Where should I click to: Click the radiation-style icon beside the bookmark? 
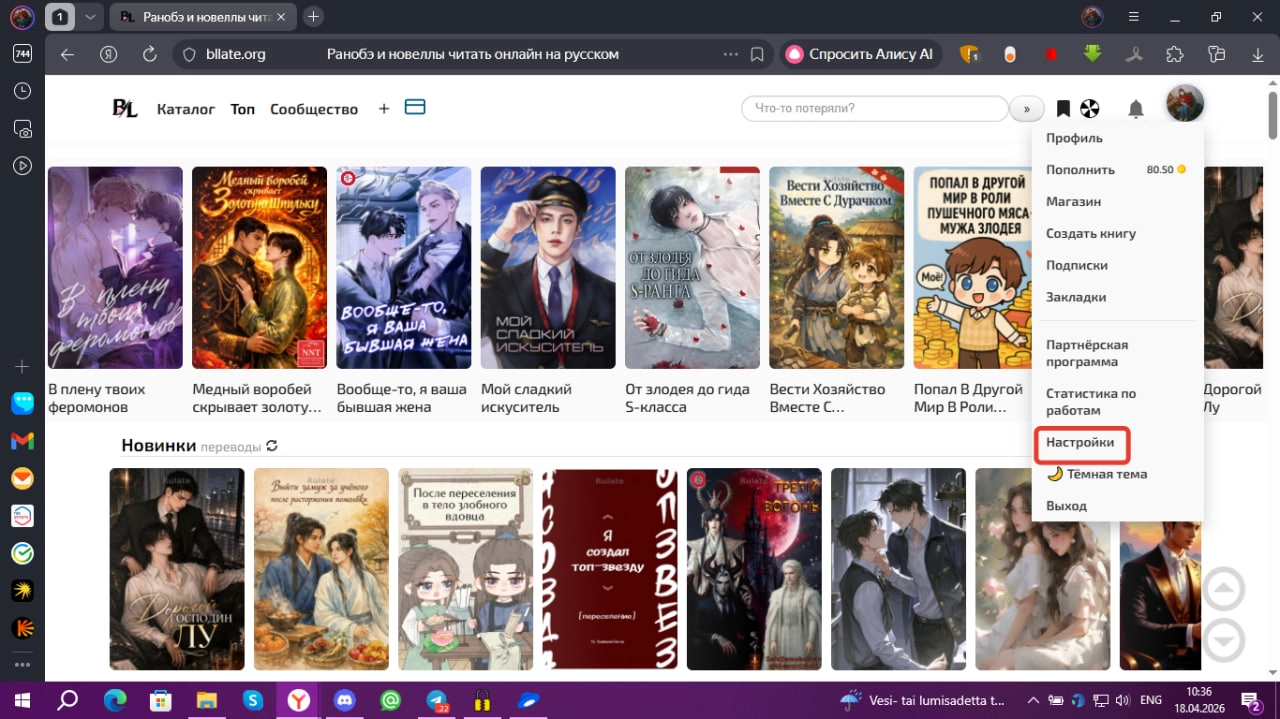(1089, 108)
